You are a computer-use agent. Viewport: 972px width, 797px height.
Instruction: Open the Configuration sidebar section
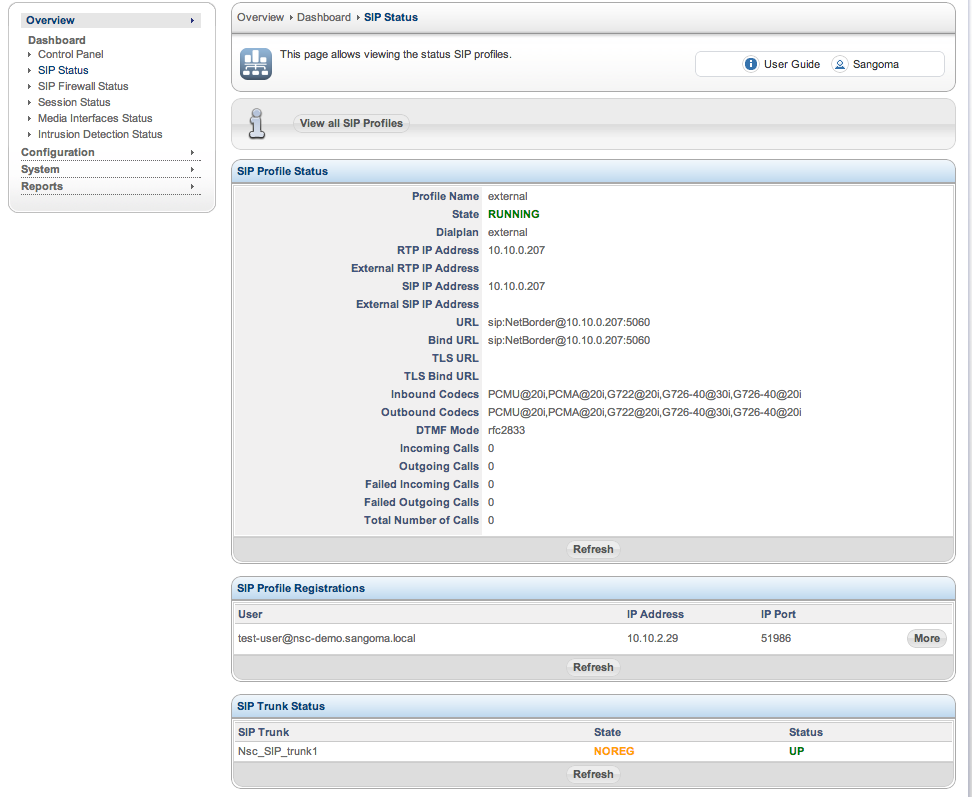[x=111, y=152]
